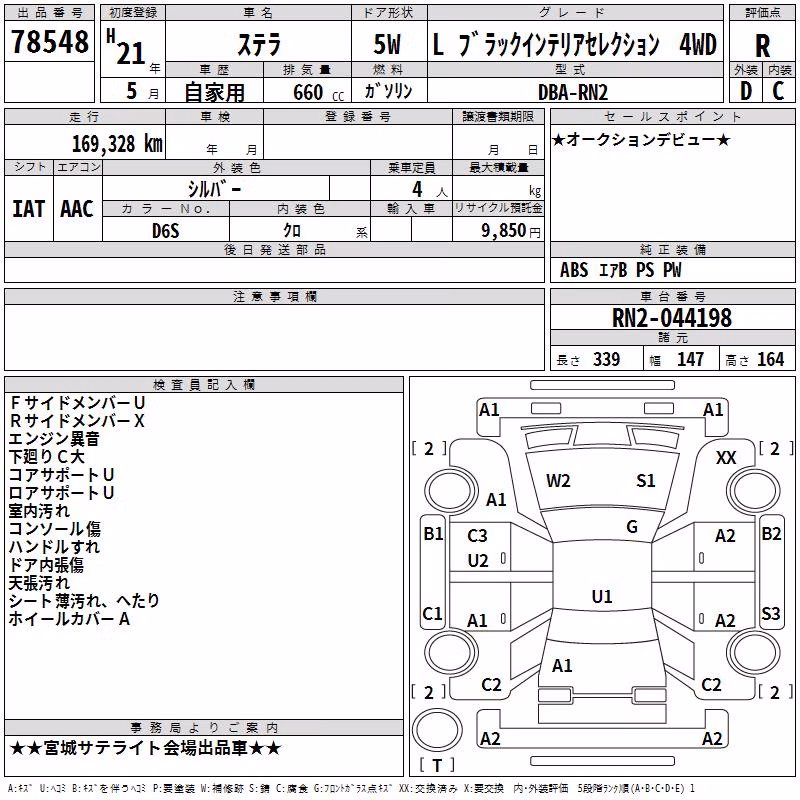Click U2 mark on the door

[478, 561]
